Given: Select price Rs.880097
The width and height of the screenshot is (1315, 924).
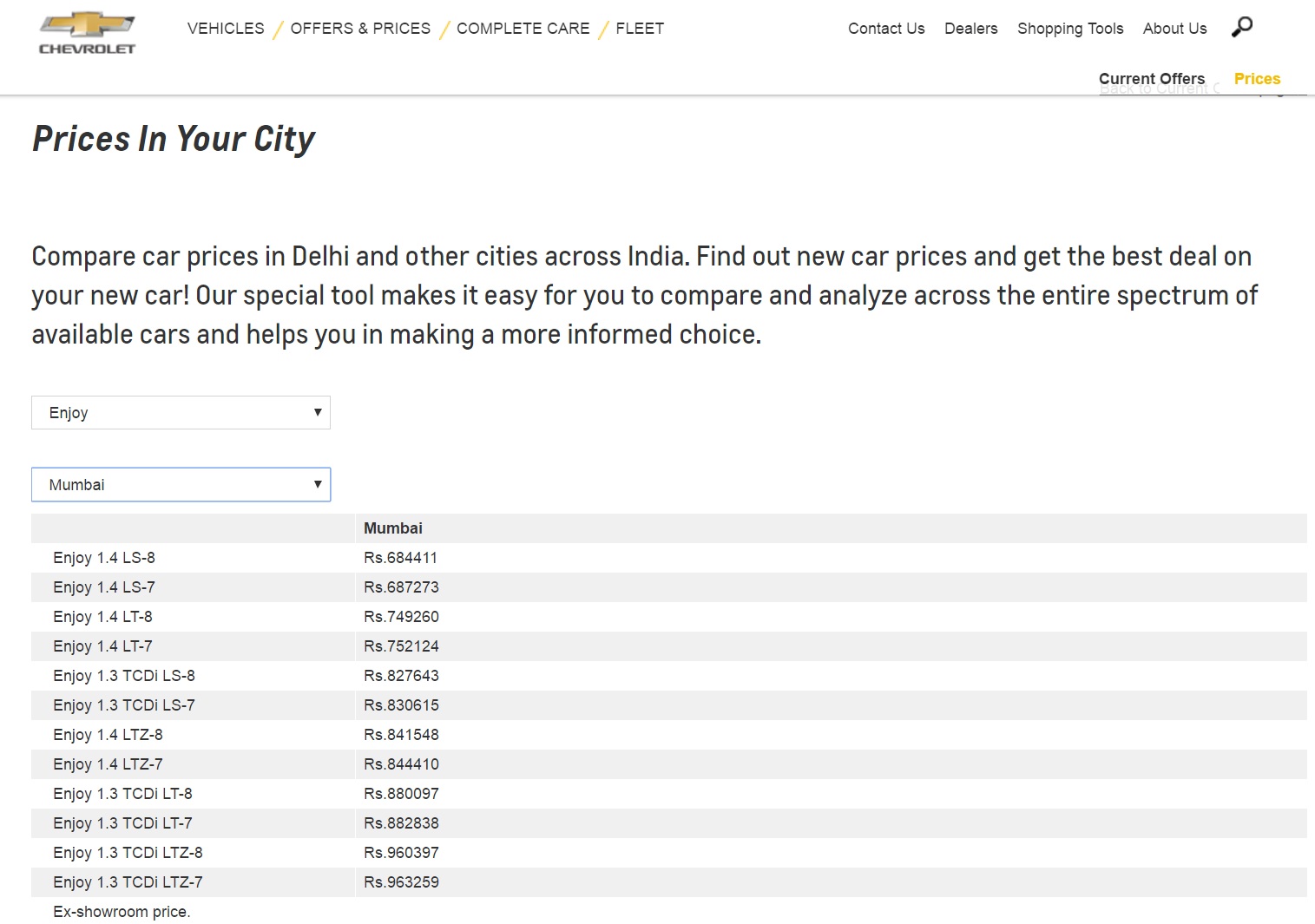Looking at the screenshot, I should [401, 794].
